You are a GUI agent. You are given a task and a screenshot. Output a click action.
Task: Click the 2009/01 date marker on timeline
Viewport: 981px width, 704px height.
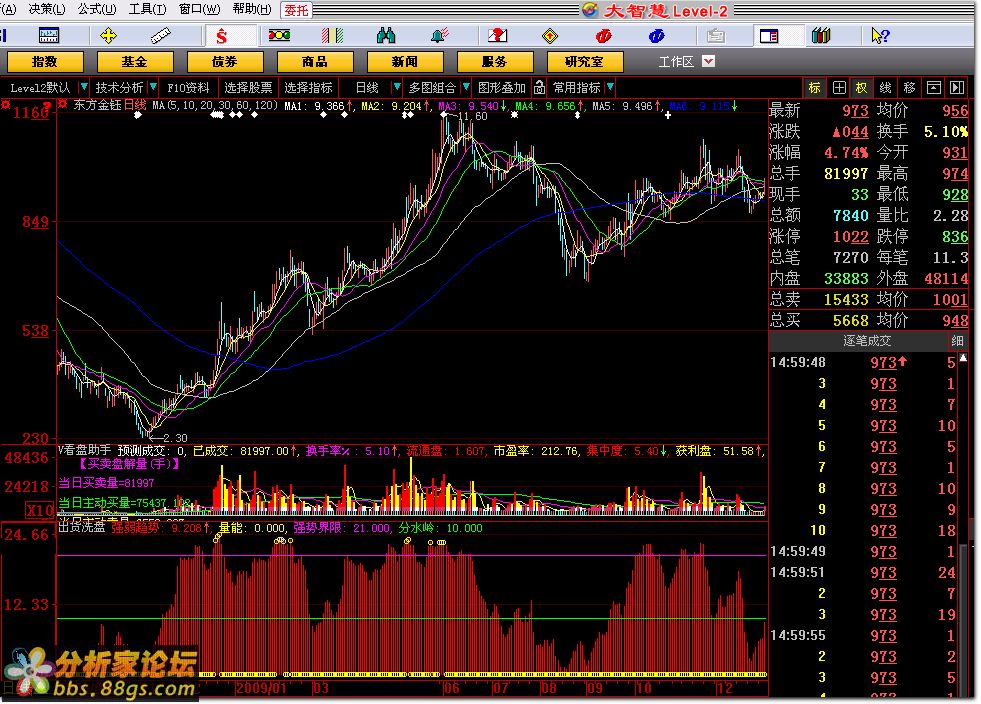[261, 688]
